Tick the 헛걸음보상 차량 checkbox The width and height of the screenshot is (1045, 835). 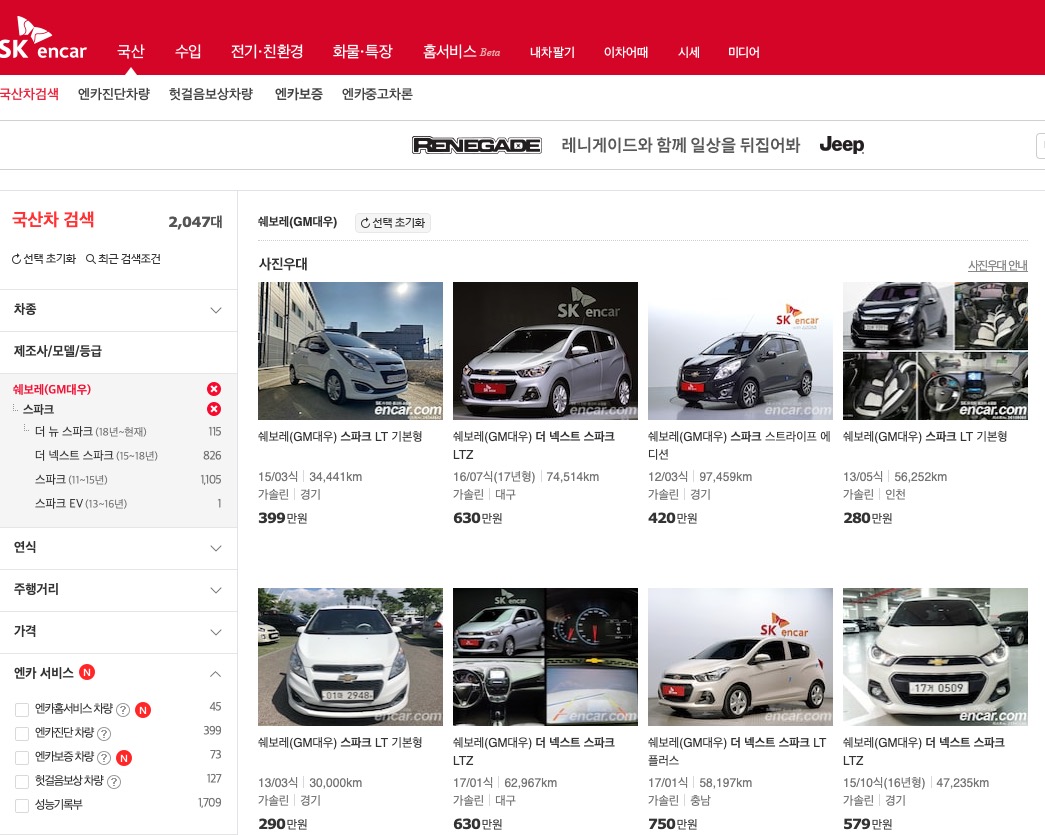(x=22, y=782)
